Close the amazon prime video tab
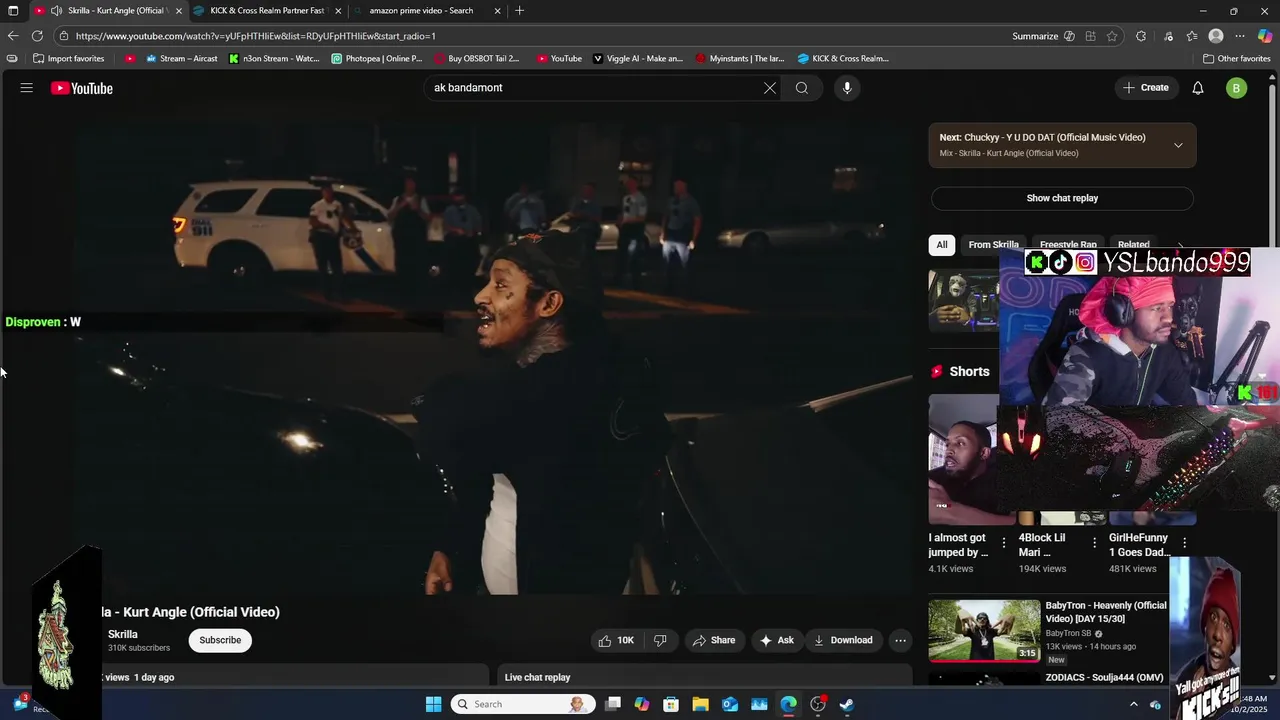 [x=497, y=11]
